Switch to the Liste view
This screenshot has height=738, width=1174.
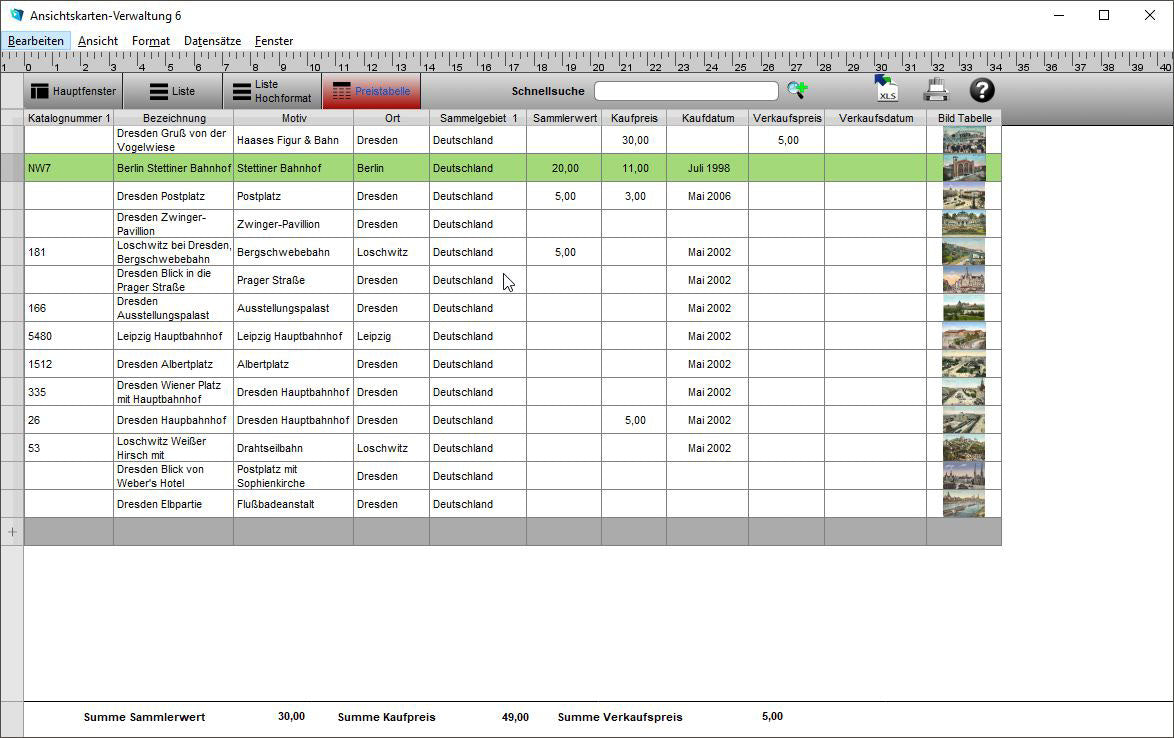click(x=172, y=91)
